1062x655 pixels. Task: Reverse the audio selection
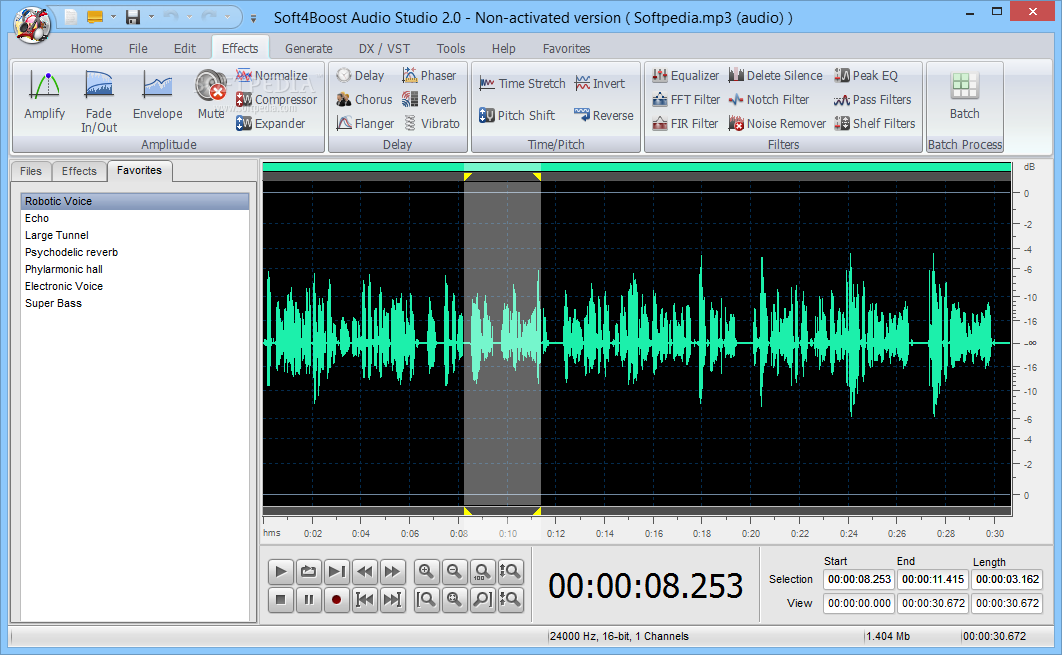(x=603, y=115)
